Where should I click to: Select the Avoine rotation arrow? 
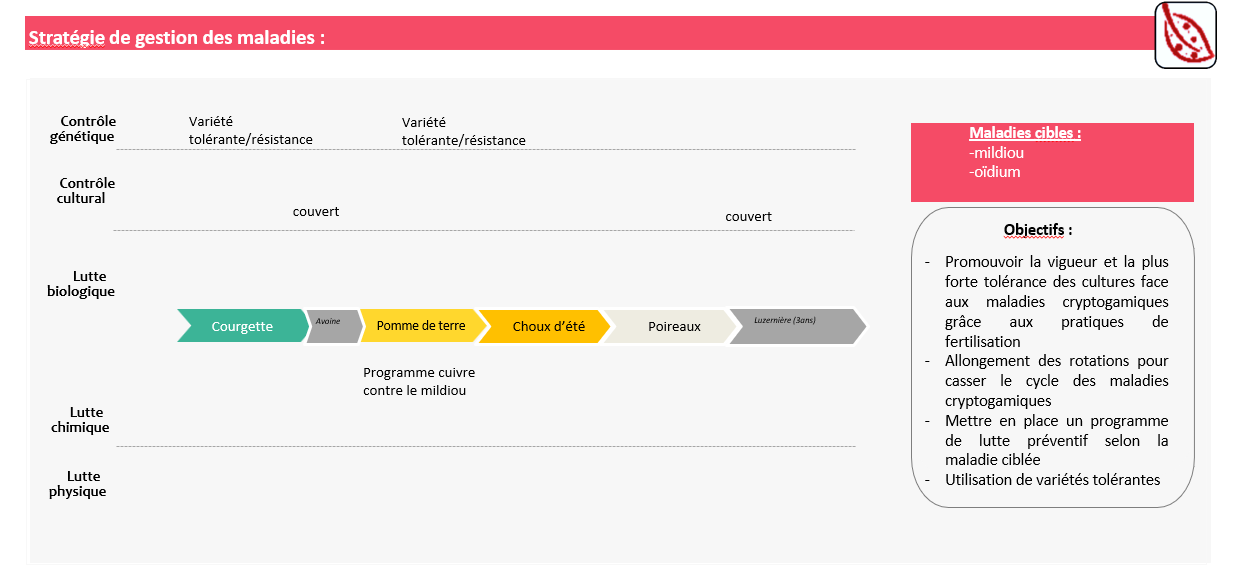tap(334, 326)
